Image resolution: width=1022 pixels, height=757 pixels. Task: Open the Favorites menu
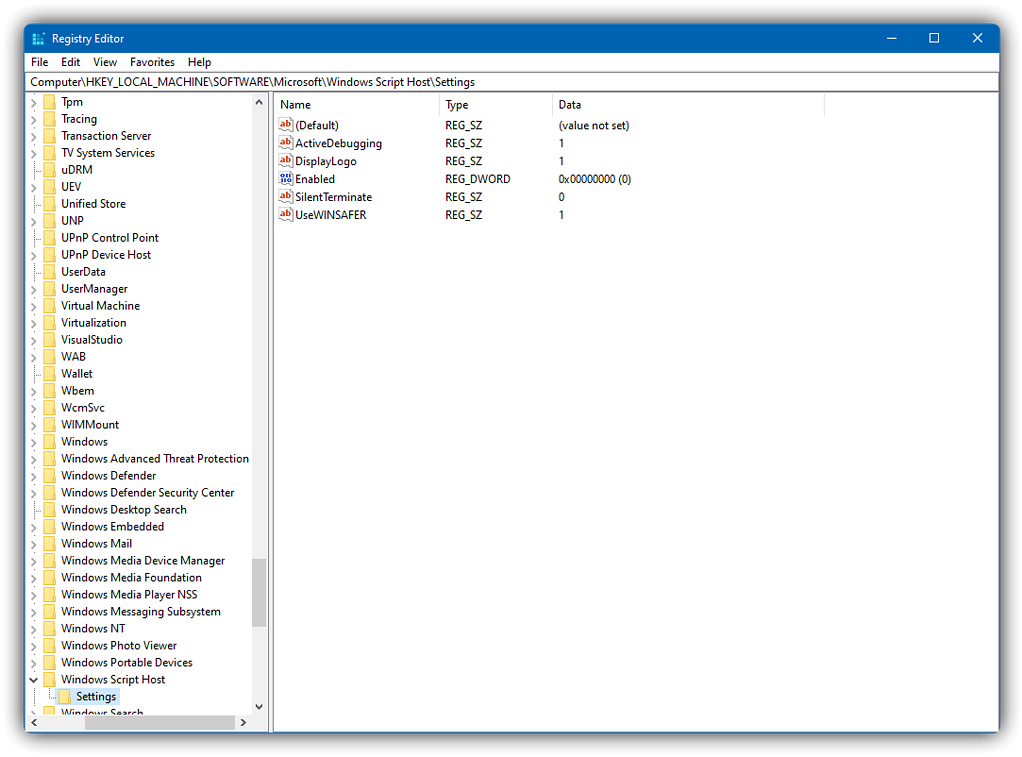click(152, 62)
